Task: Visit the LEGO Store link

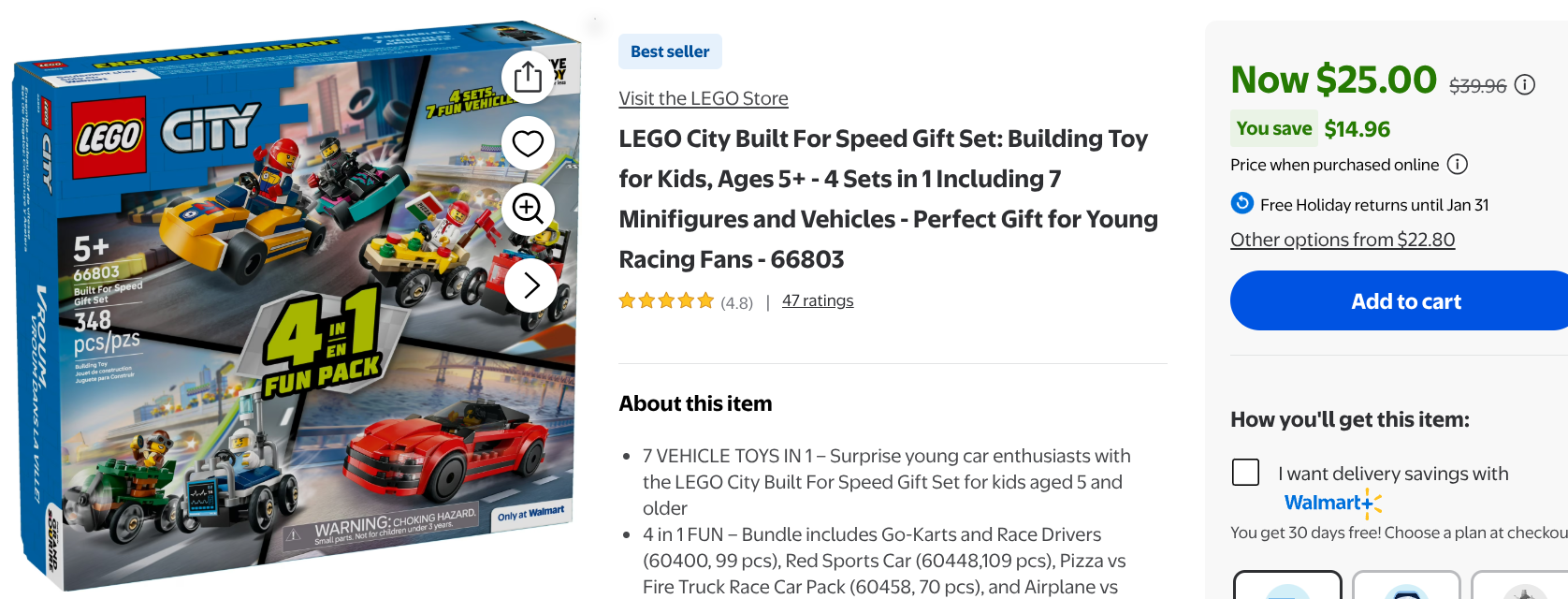Action: (x=703, y=98)
